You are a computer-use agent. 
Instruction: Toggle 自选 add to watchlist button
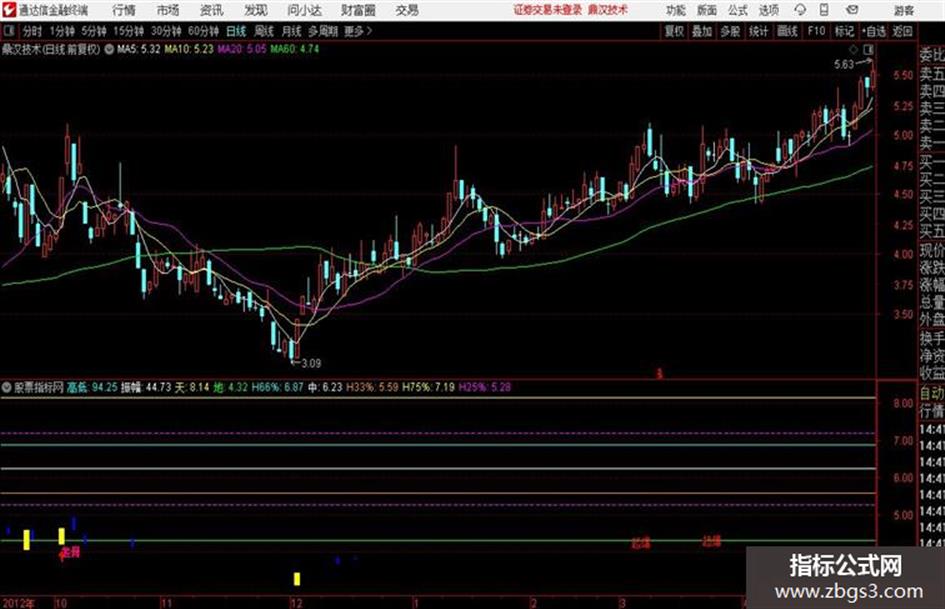click(874, 31)
